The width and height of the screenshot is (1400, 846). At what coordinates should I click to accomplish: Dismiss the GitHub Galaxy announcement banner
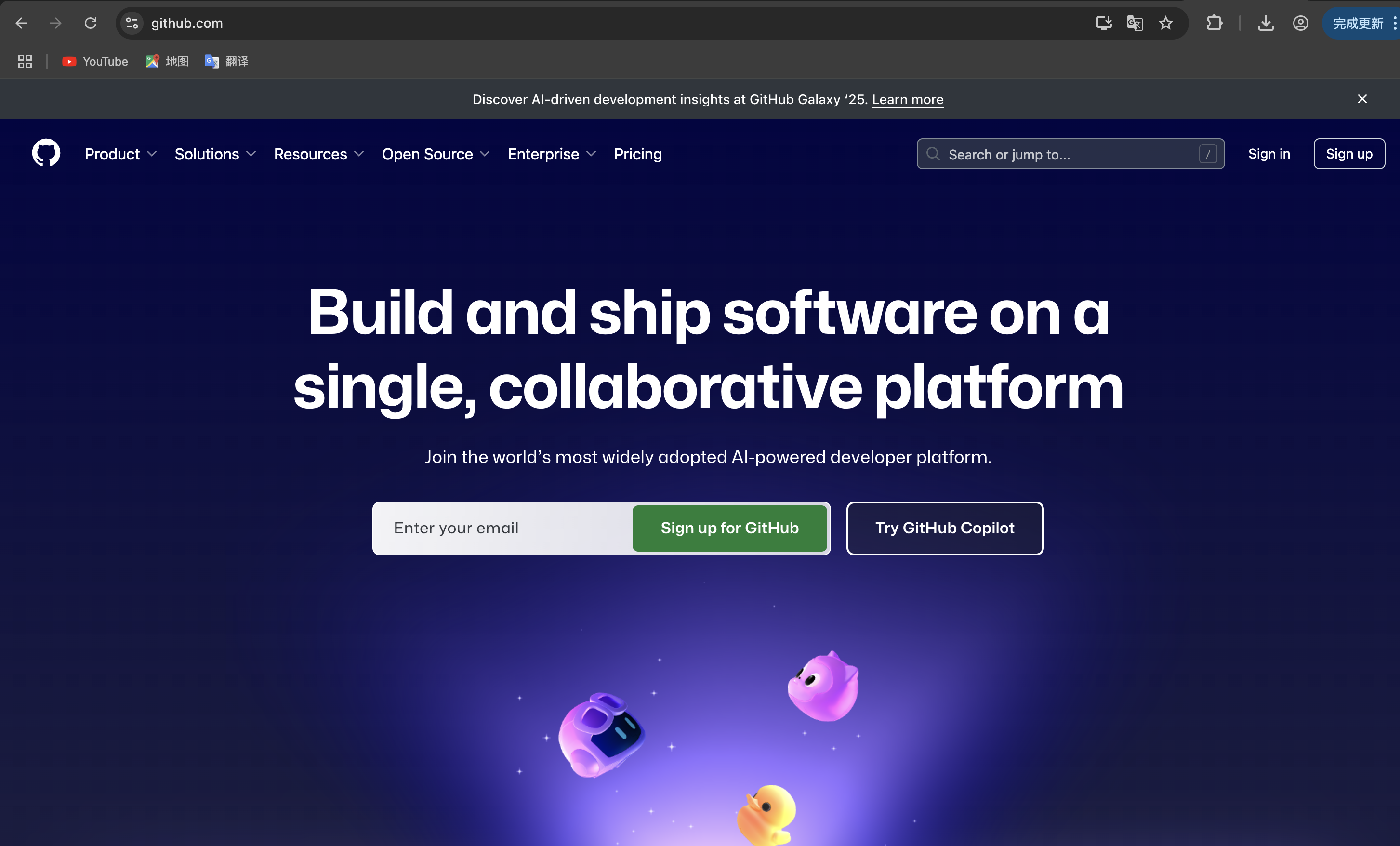click(x=1362, y=99)
